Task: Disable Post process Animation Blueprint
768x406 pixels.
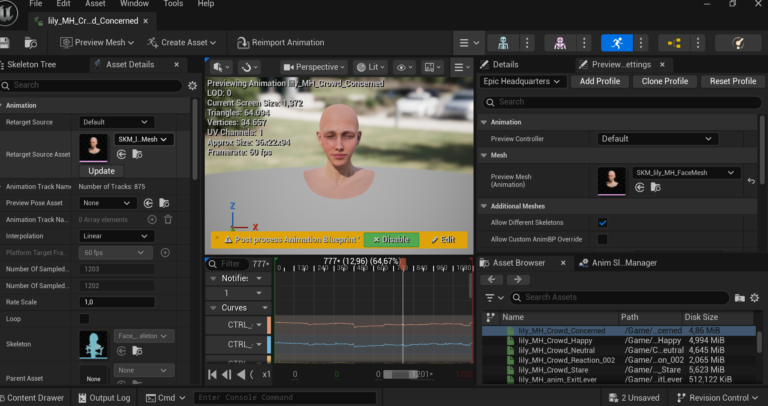Action: click(391, 240)
